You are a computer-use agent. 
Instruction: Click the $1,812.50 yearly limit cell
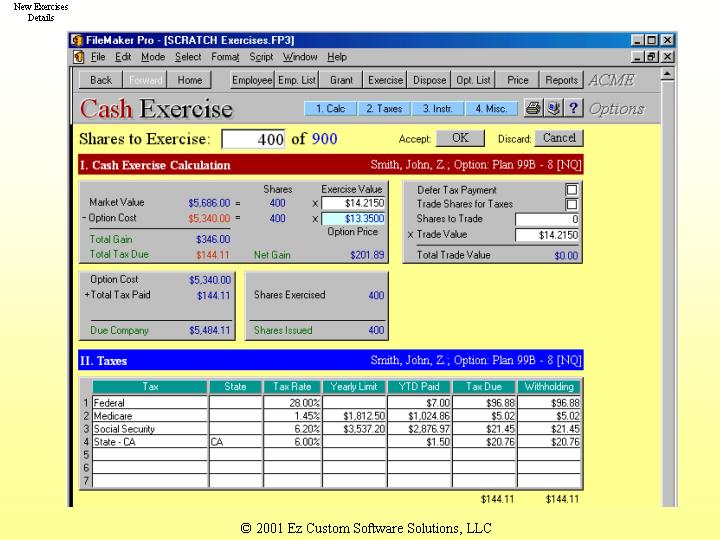354,416
